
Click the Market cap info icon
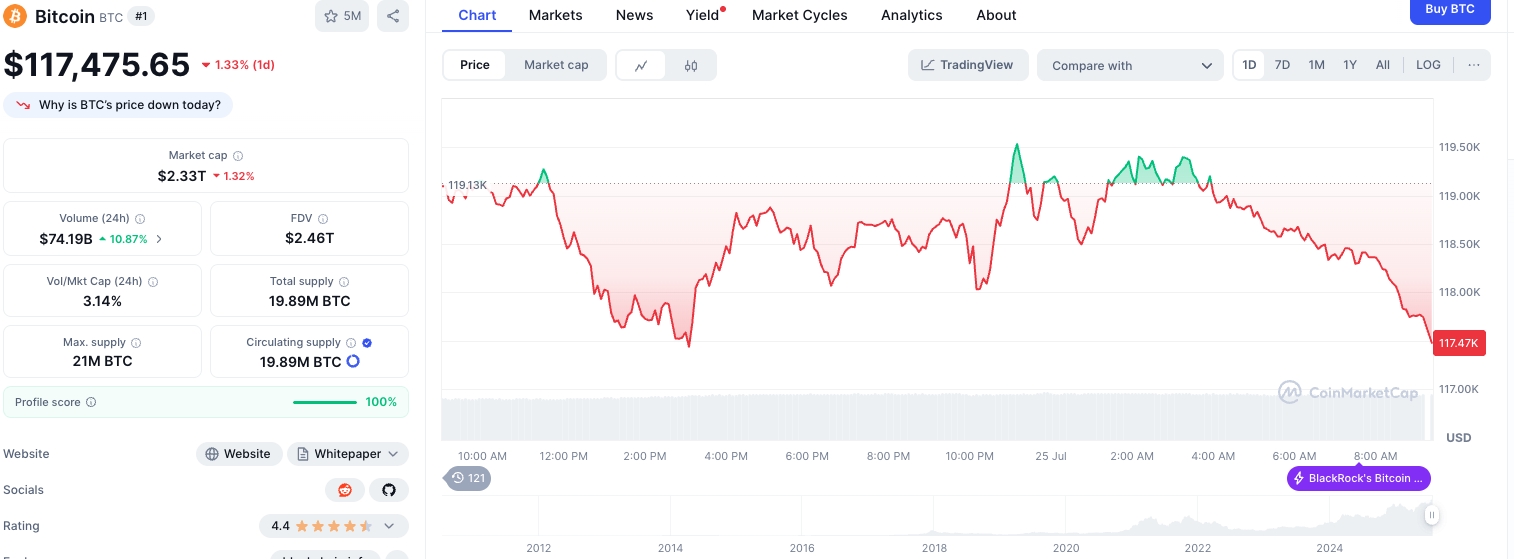tap(238, 156)
